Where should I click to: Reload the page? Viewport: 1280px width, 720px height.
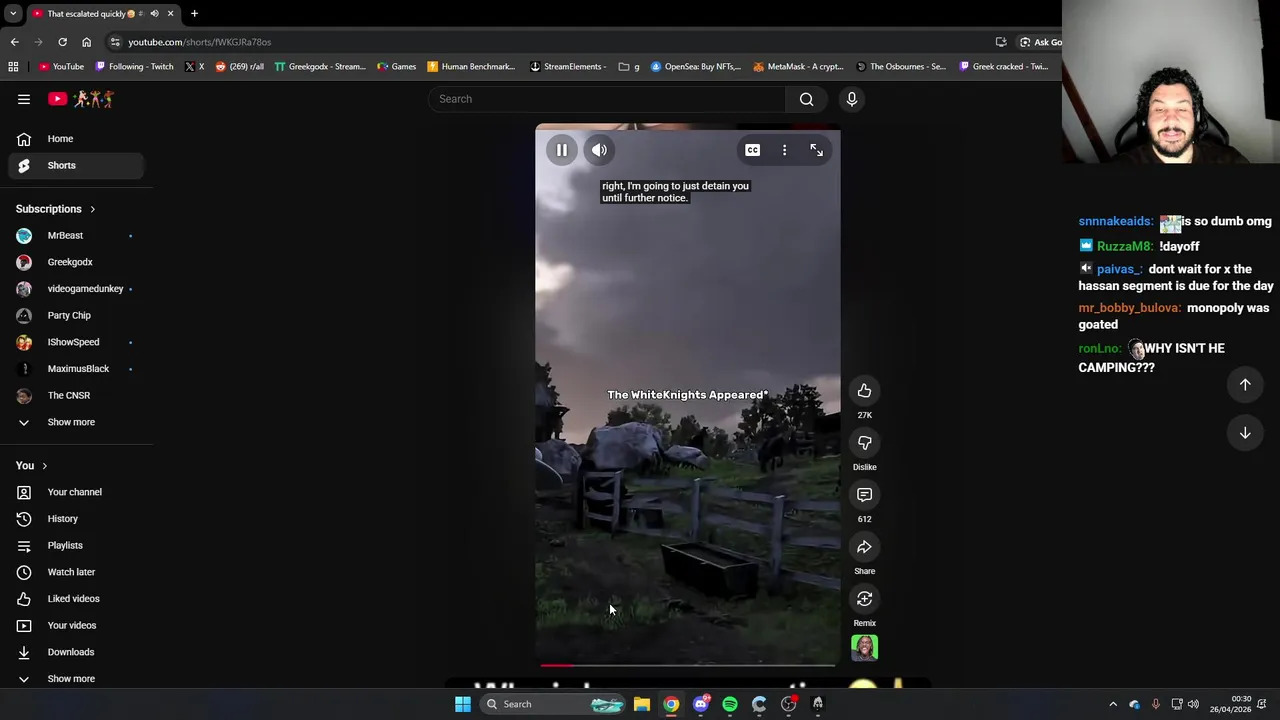(x=62, y=42)
